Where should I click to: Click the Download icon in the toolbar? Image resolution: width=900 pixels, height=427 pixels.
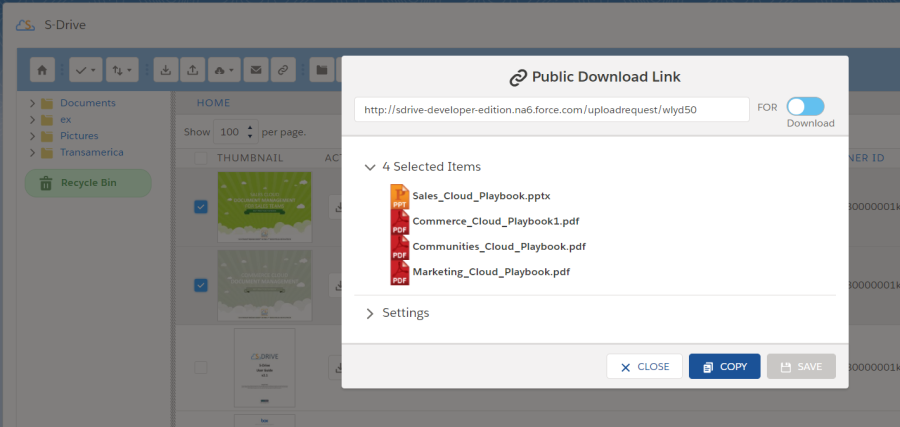[x=166, y=70]
